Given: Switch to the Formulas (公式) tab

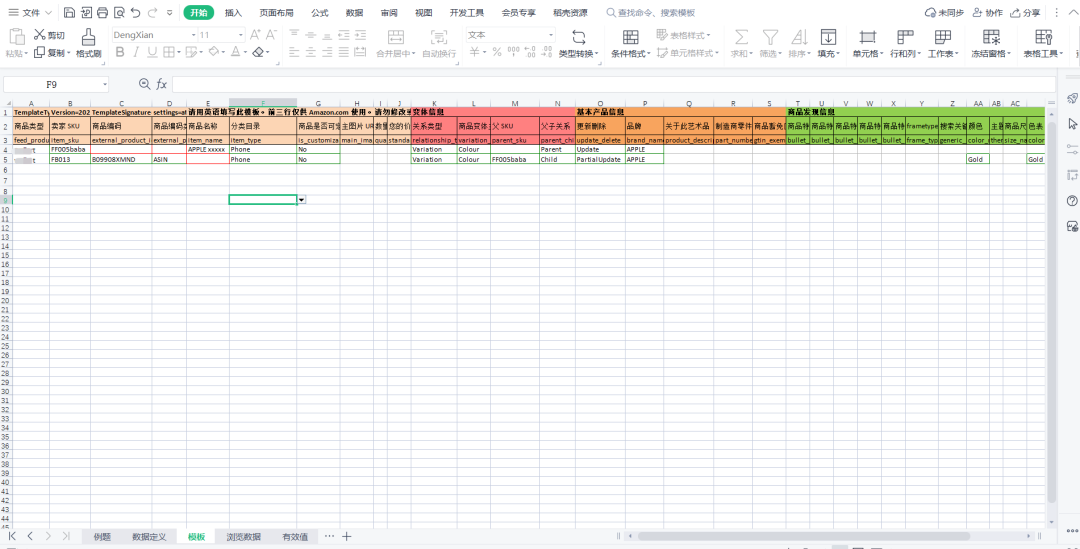Looking at the screenshot, I should [320, 12].
